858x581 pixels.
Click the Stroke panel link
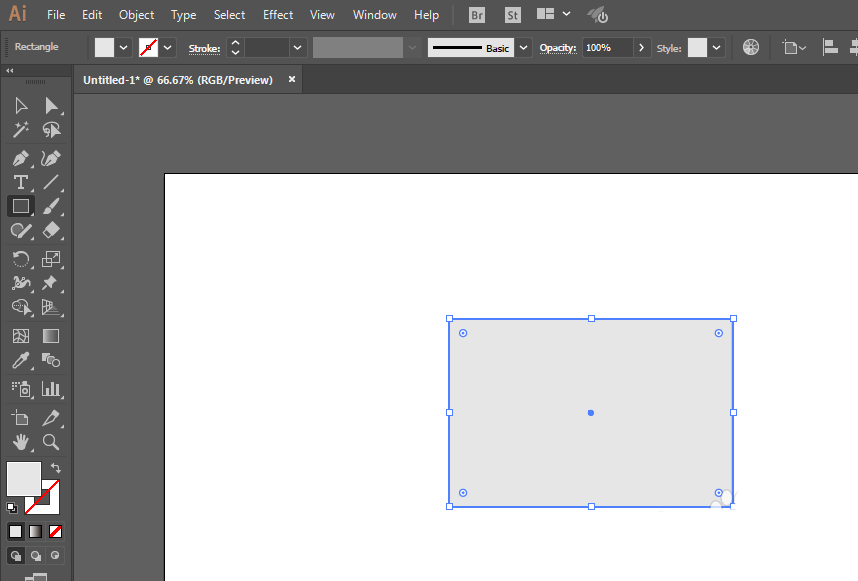pos(205,49)
